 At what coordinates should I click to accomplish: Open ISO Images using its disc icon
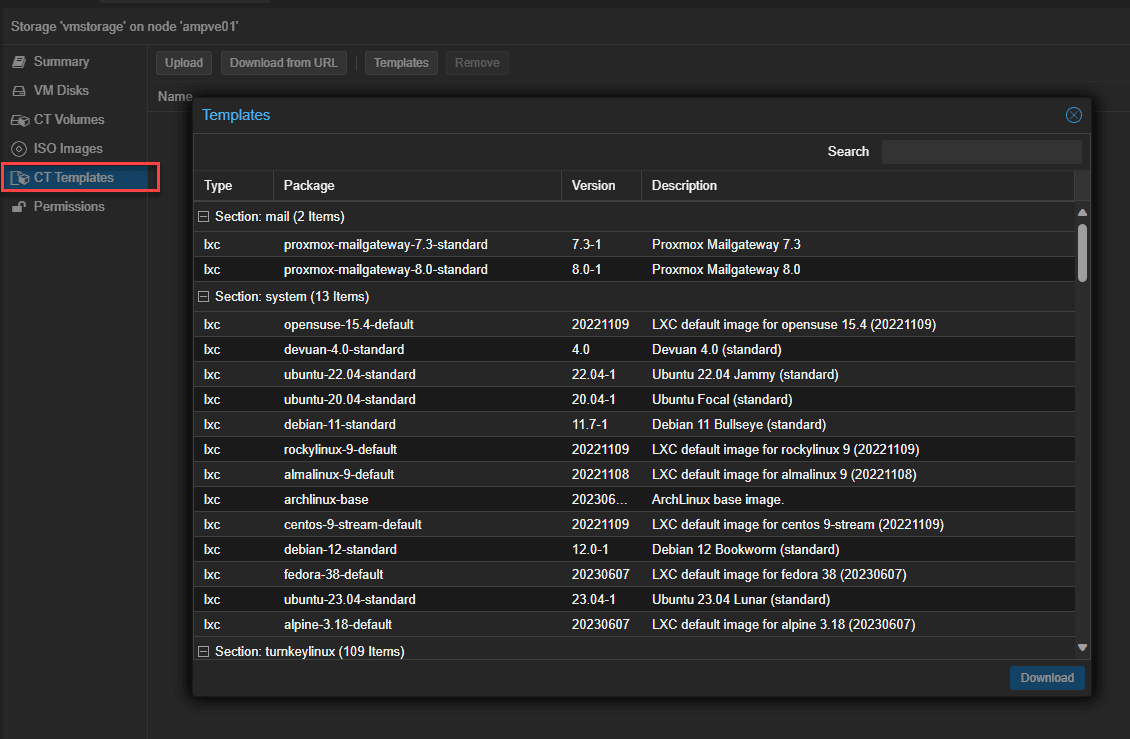click(19, 148)
